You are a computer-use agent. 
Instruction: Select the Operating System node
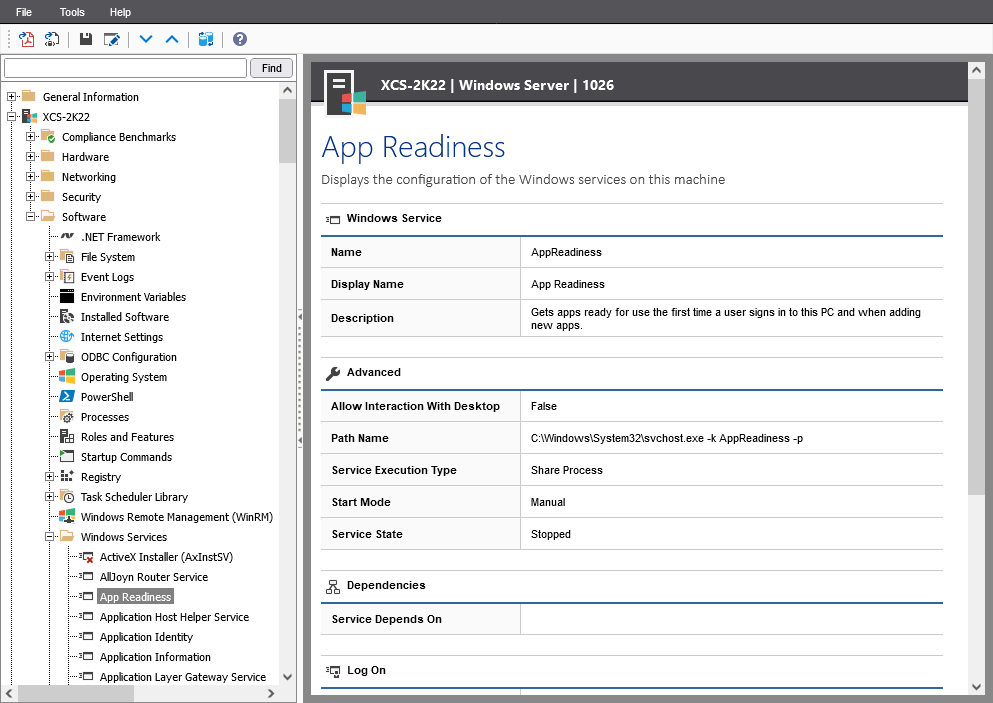pos(123,377)
